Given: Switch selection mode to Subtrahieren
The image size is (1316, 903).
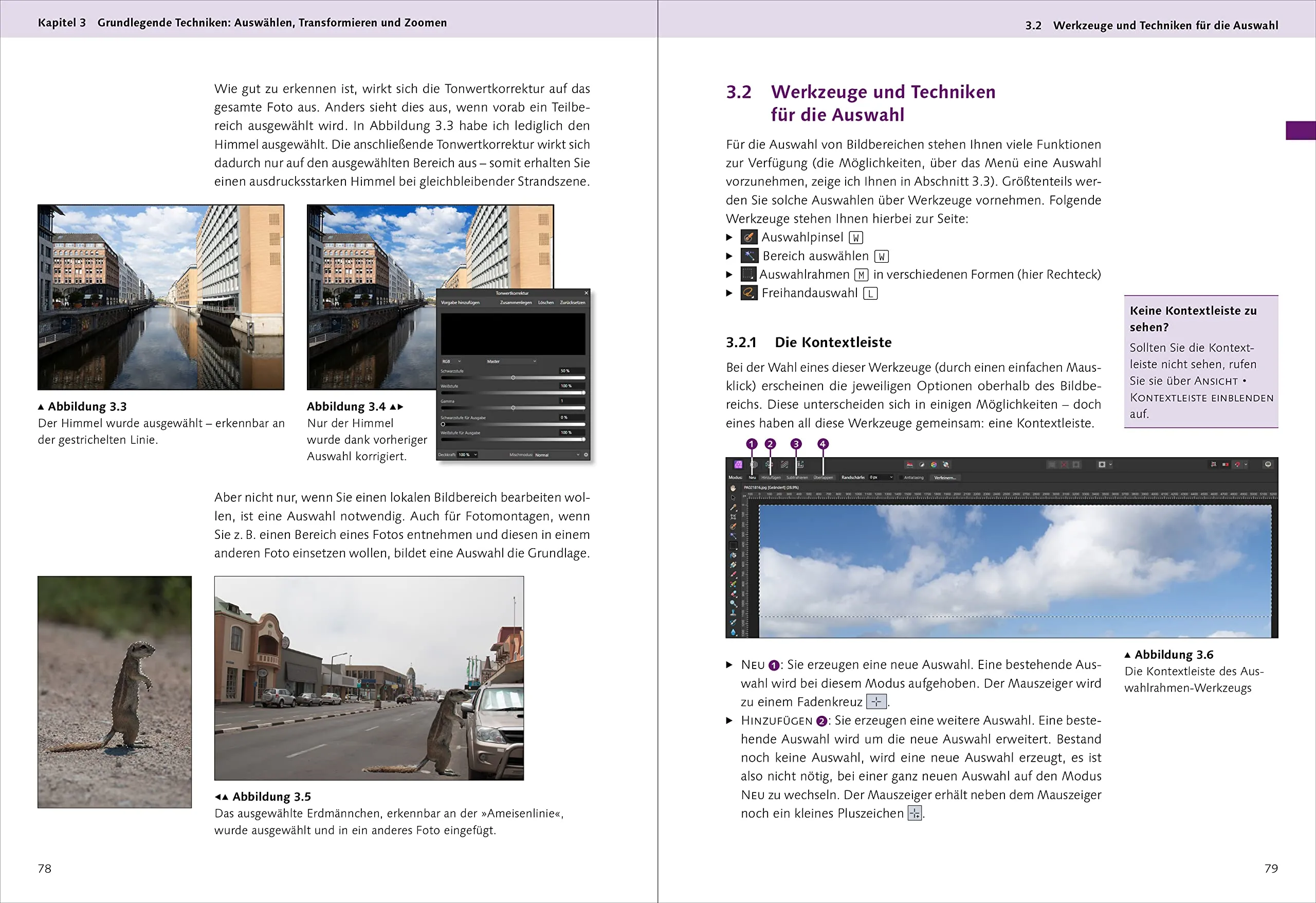Looking at the screenshot, I should tap(797, 478).
